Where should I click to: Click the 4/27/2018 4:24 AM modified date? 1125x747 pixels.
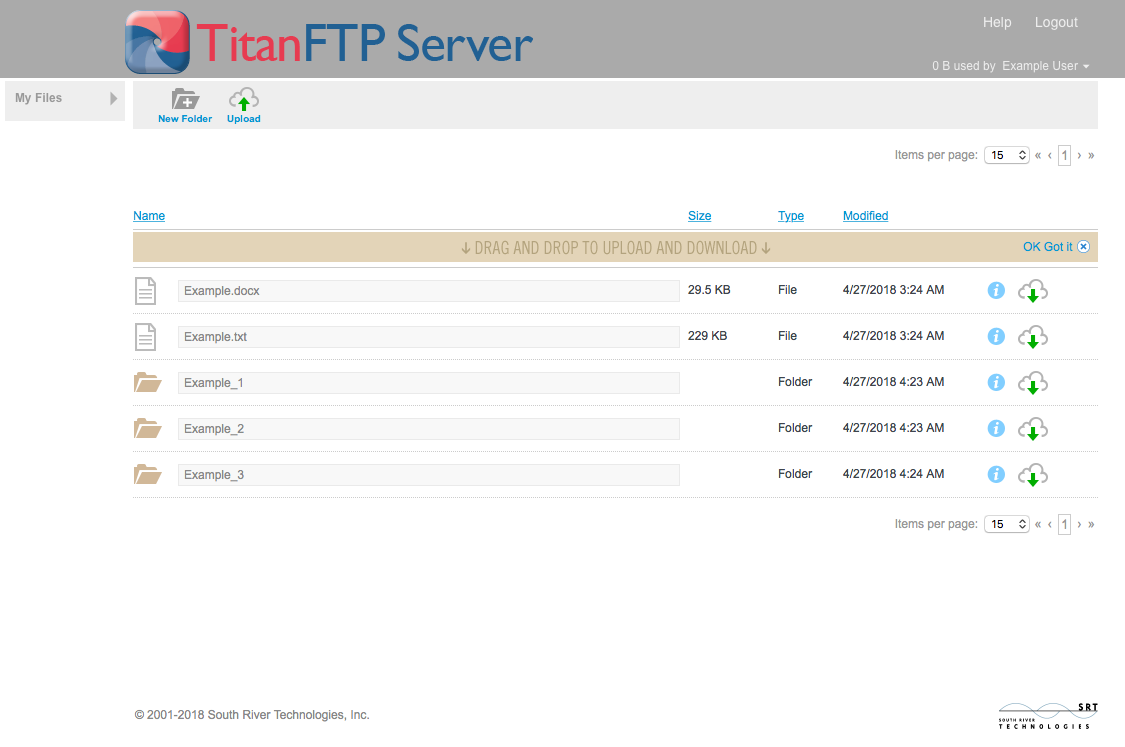pos(893,474)
